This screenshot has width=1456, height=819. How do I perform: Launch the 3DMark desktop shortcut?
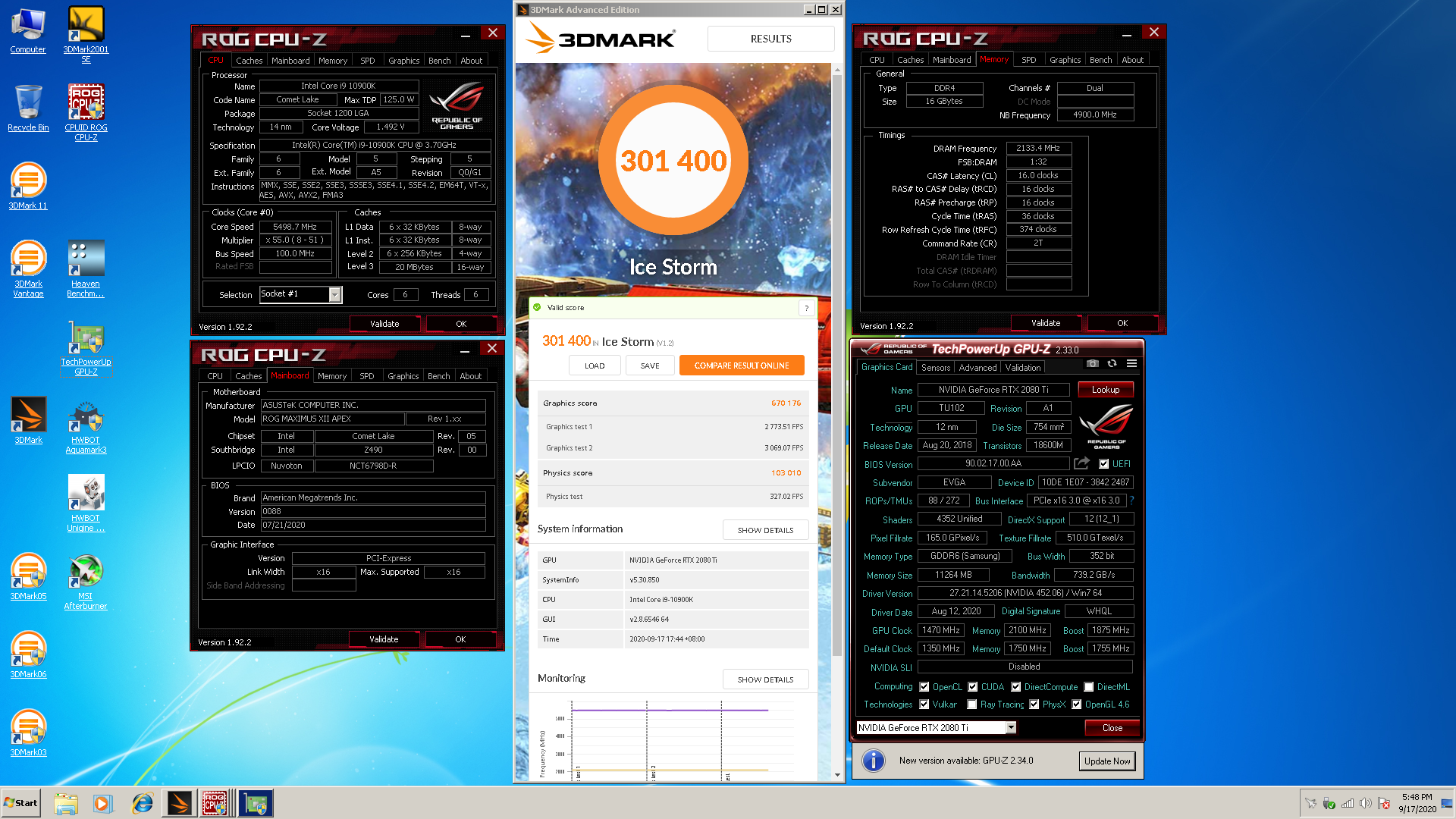(28, 420)
